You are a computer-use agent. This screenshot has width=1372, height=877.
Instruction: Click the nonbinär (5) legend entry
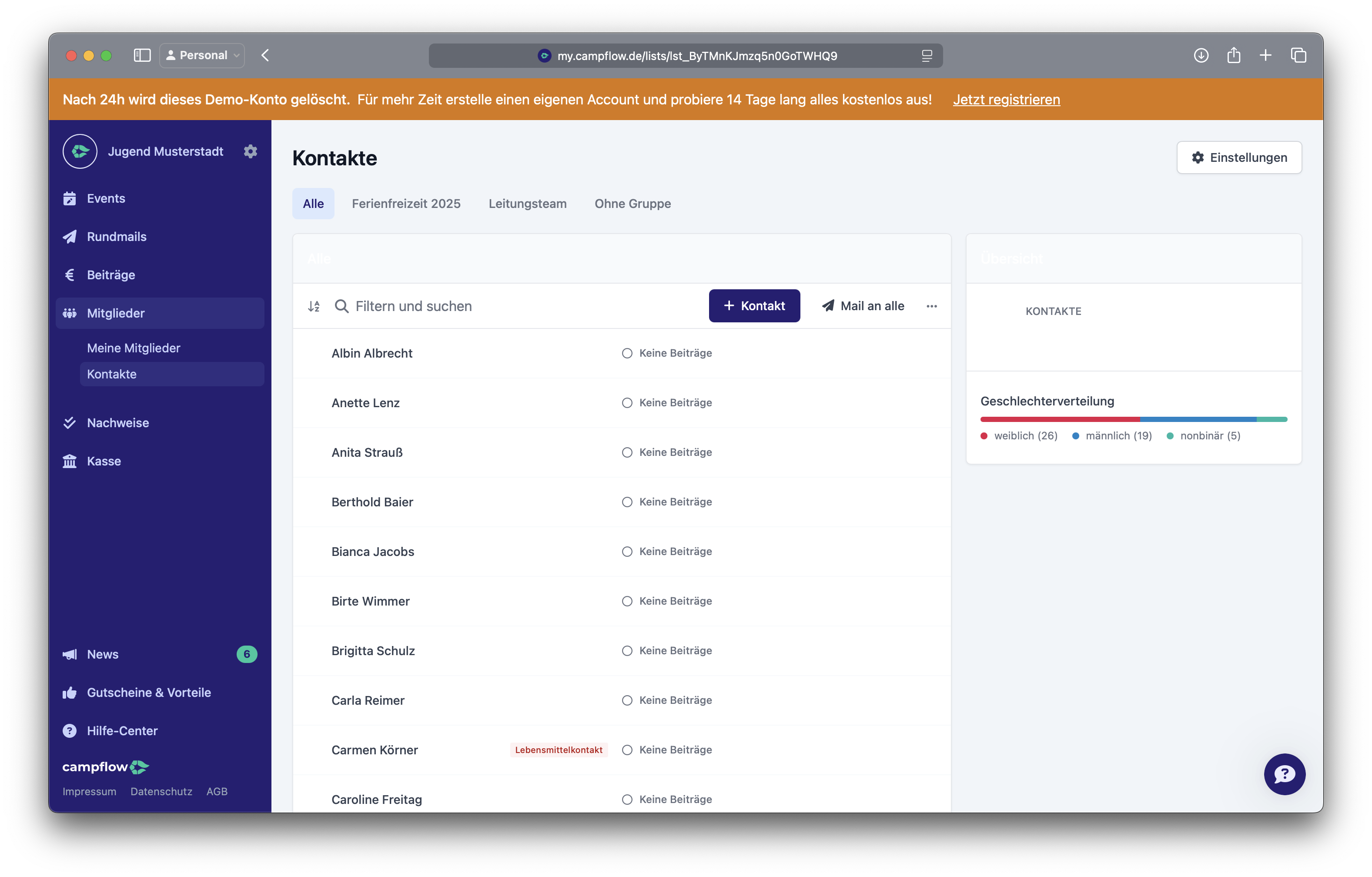pyautogui.click(x=1203, y=436)
